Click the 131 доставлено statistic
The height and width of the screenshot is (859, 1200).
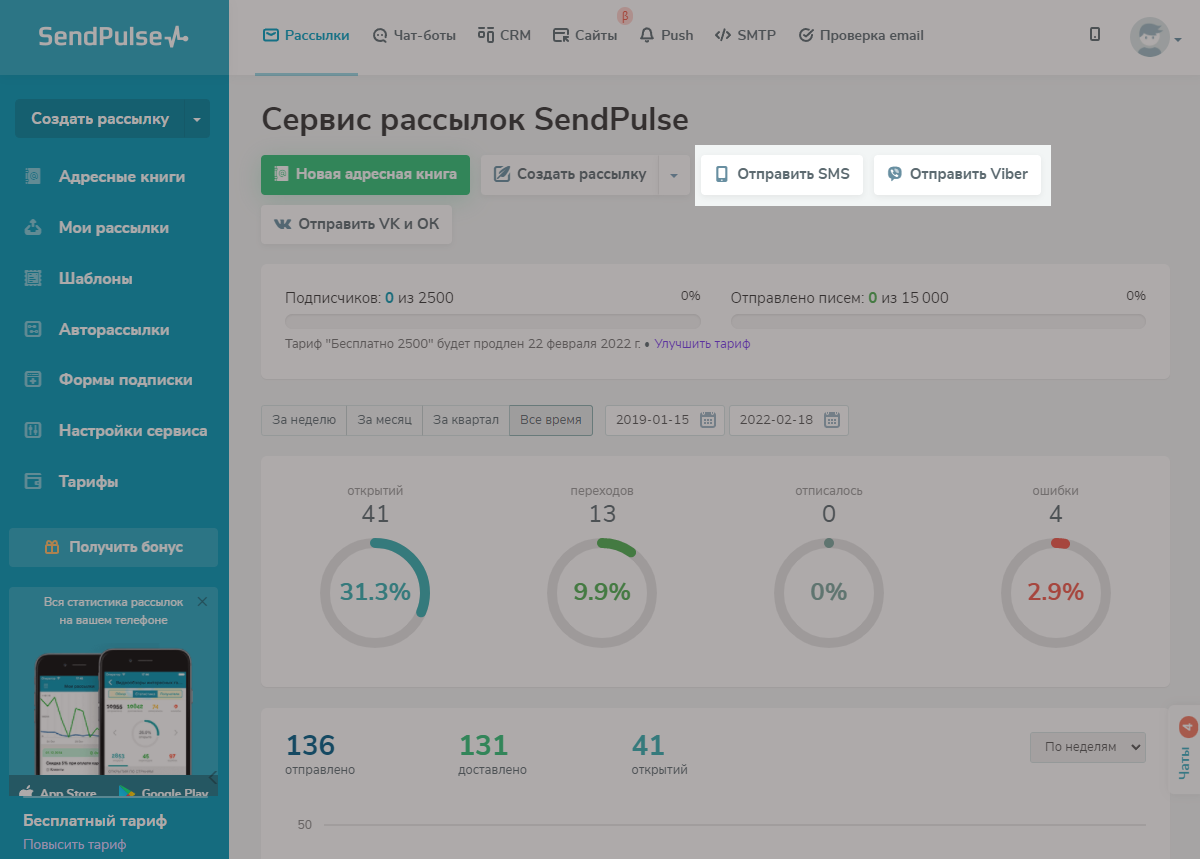pos(493,754)
